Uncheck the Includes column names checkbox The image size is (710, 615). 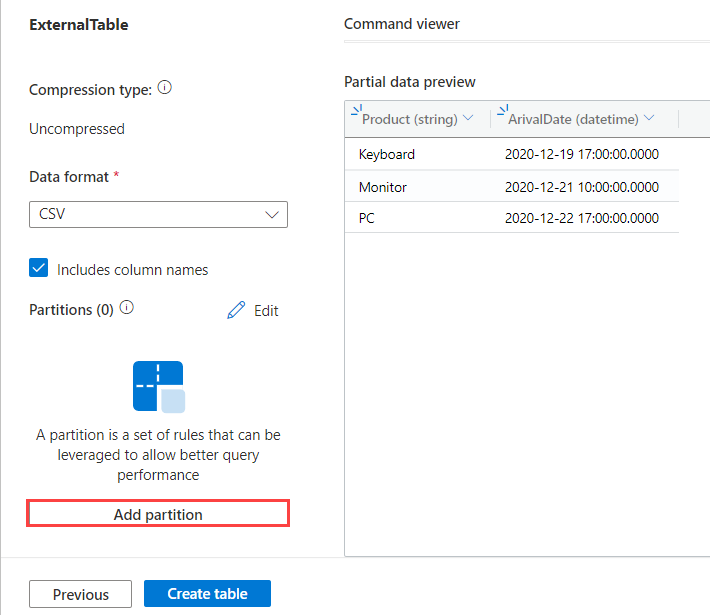(x=39, y=268)
